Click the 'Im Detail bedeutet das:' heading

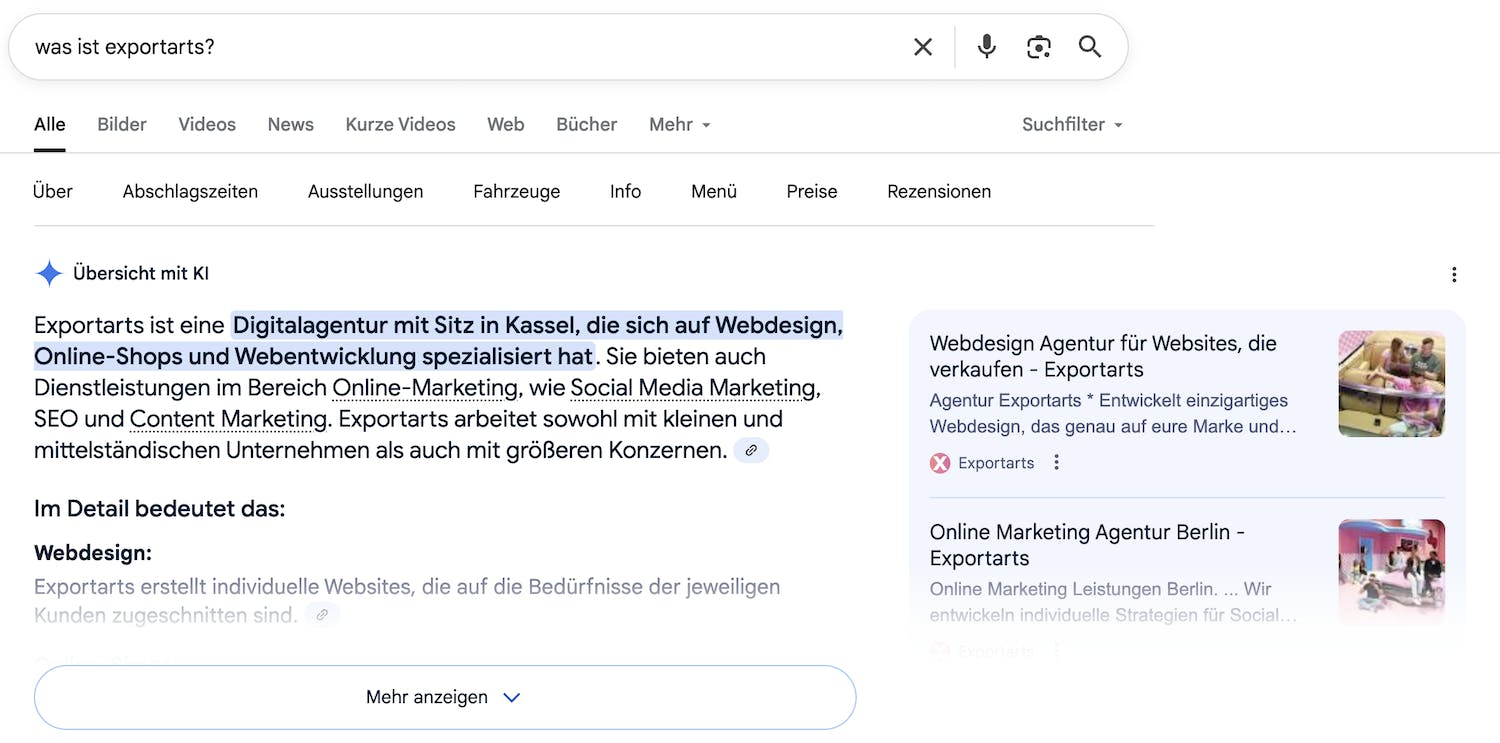click(x=160, y=509)
